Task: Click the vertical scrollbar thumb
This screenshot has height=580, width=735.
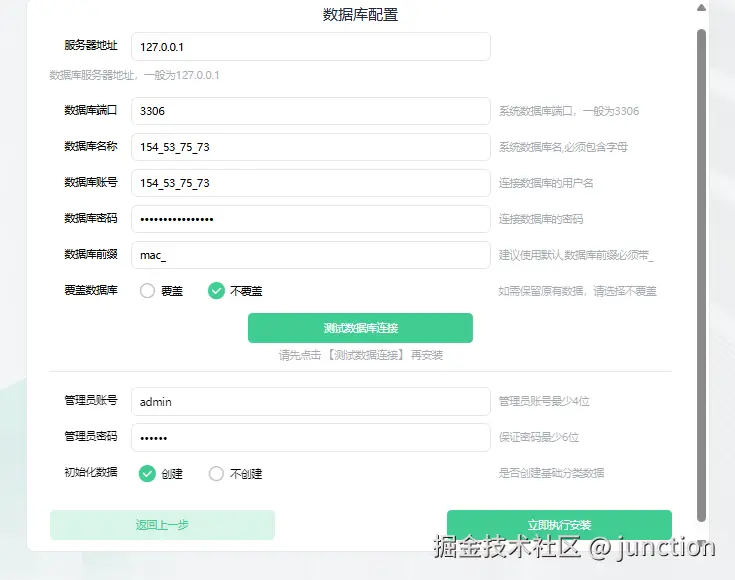Action: (701, 275)
